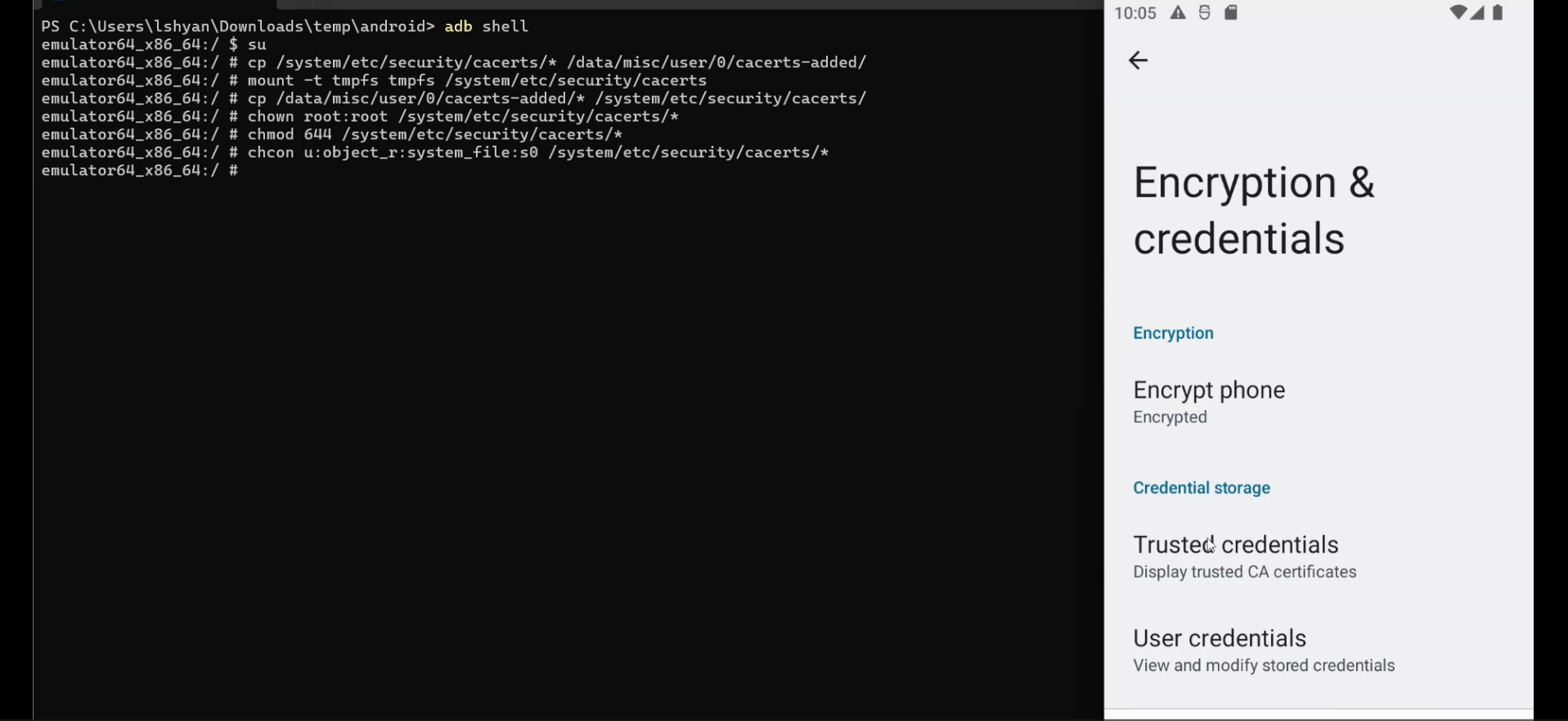
Task: Tap the cellular signal icon
Action: tap(1478, 12)
